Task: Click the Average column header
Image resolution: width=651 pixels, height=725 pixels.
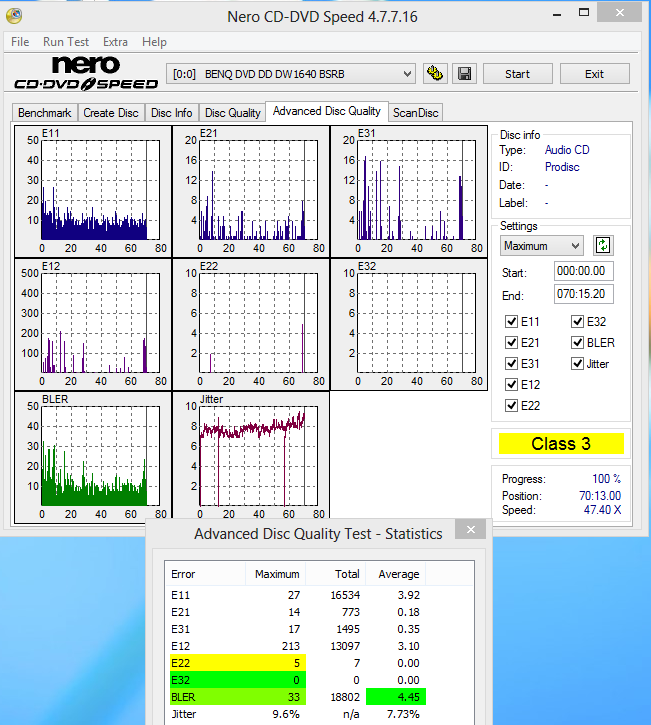Action: 396,574
